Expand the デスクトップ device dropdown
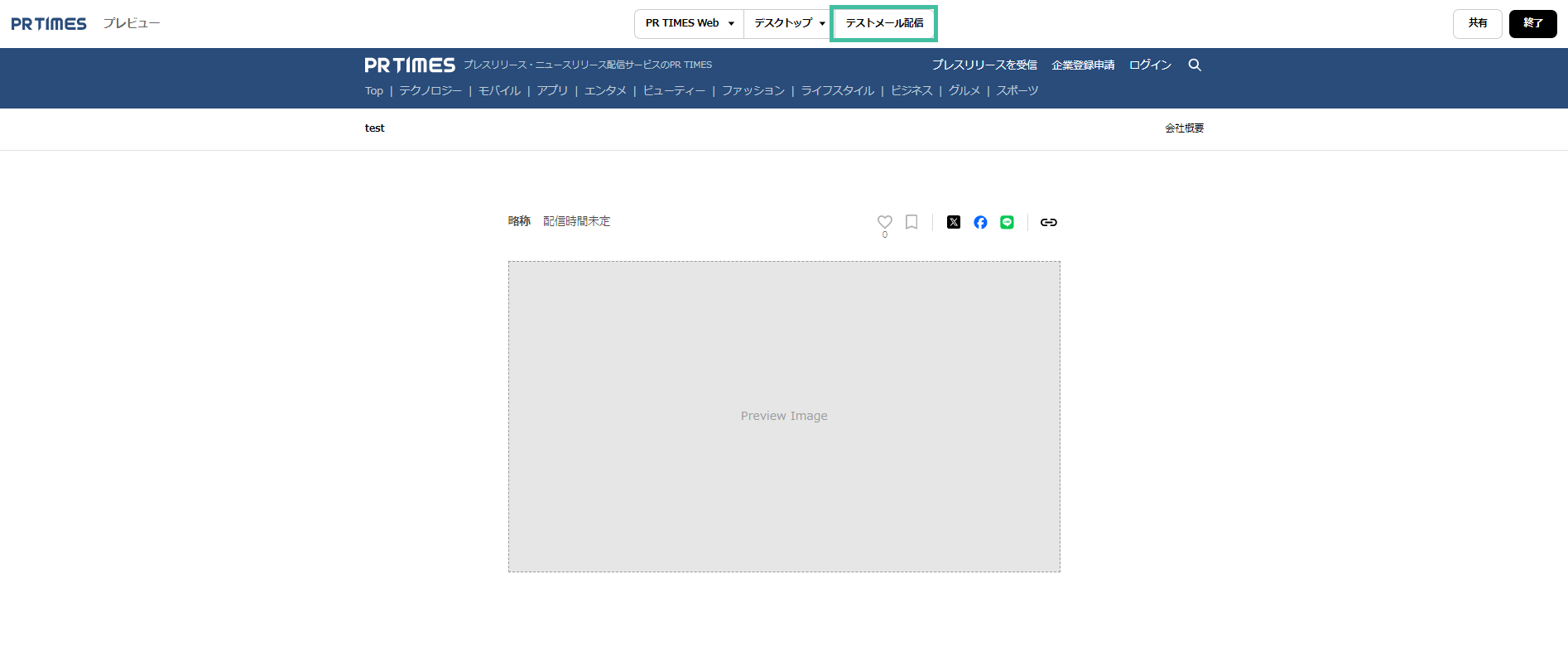Viewport: 1568px width, 661px height. [x=788, y=23]
